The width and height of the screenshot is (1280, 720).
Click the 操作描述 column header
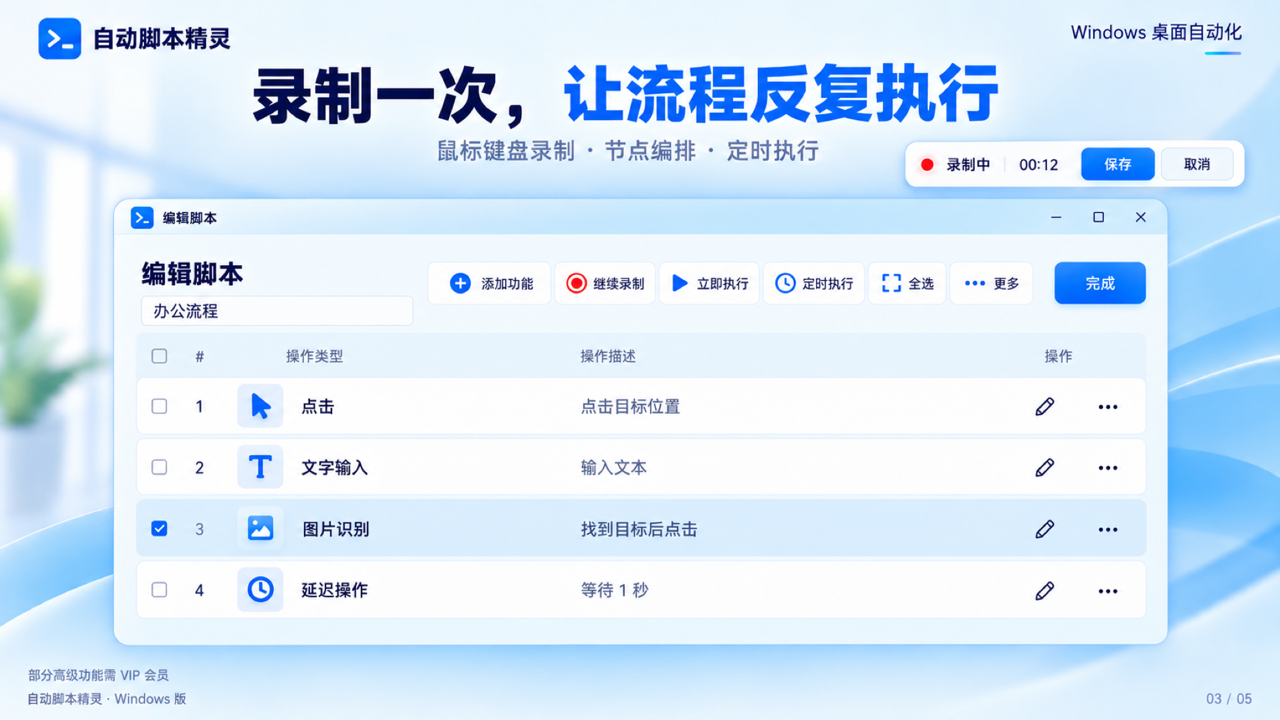click(608, 356)
